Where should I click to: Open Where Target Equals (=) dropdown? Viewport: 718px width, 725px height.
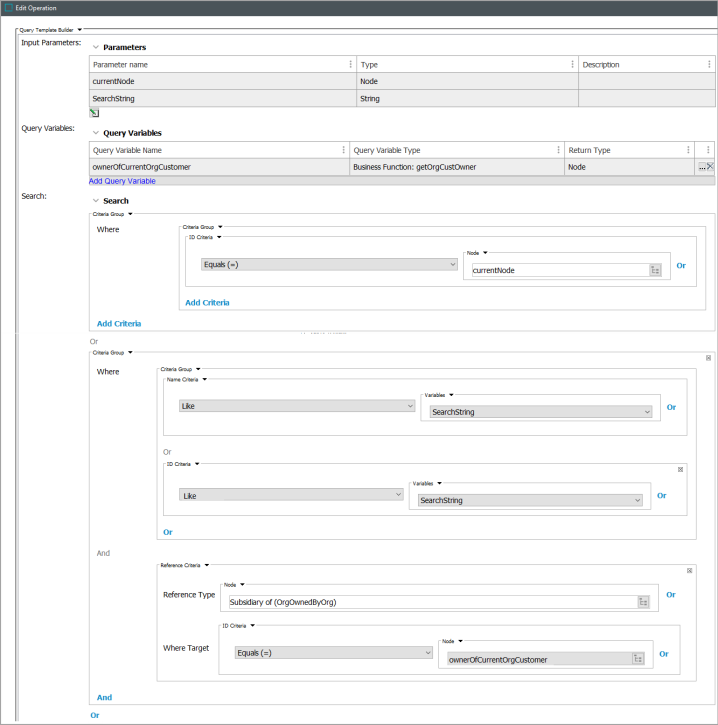[x=333, y=653]
